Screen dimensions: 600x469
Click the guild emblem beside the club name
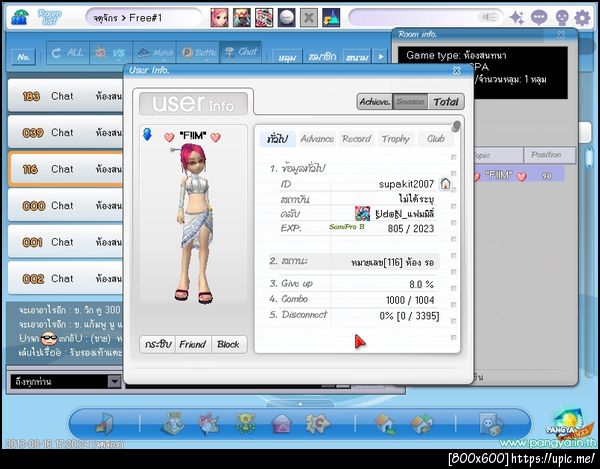(x=362, y=213)
